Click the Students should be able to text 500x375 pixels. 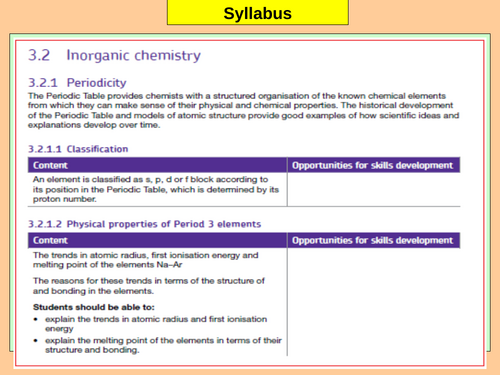[94, 307]
